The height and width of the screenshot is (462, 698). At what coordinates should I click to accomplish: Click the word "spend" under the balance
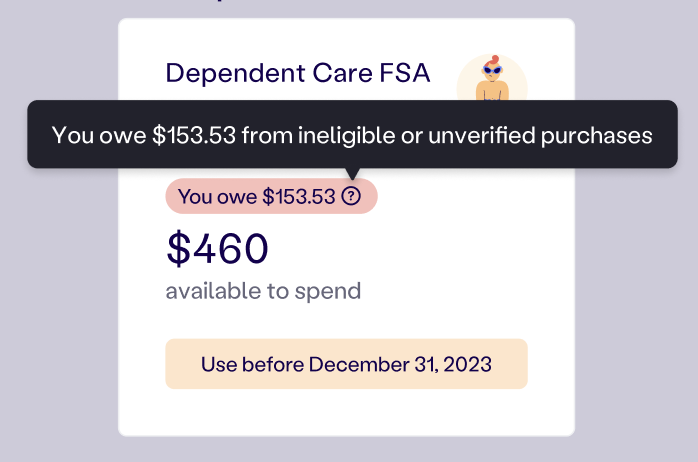tap(331, 291)
